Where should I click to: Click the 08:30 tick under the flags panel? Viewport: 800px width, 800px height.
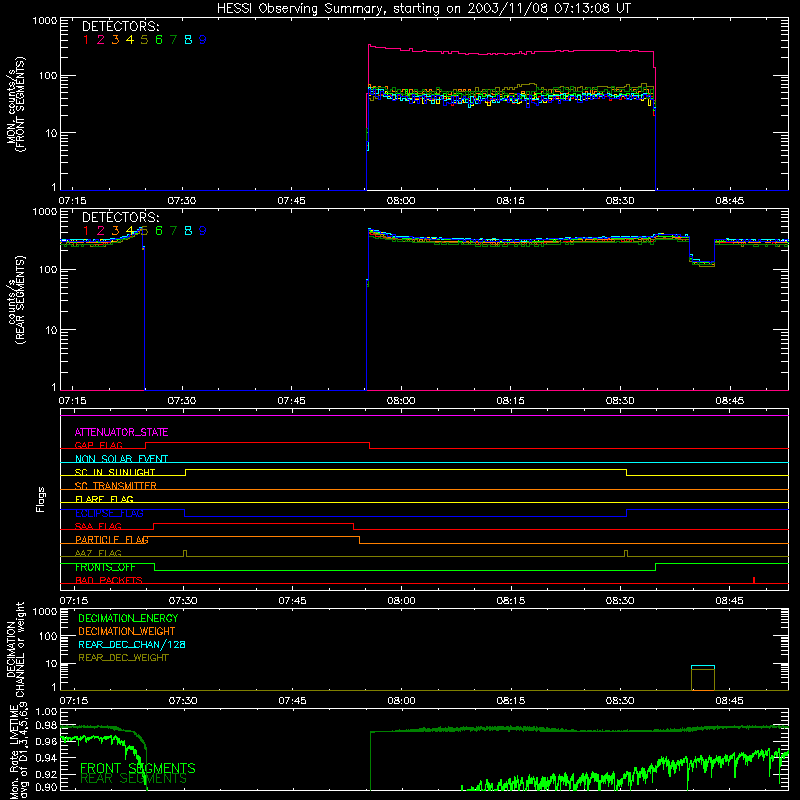(620, 601)
